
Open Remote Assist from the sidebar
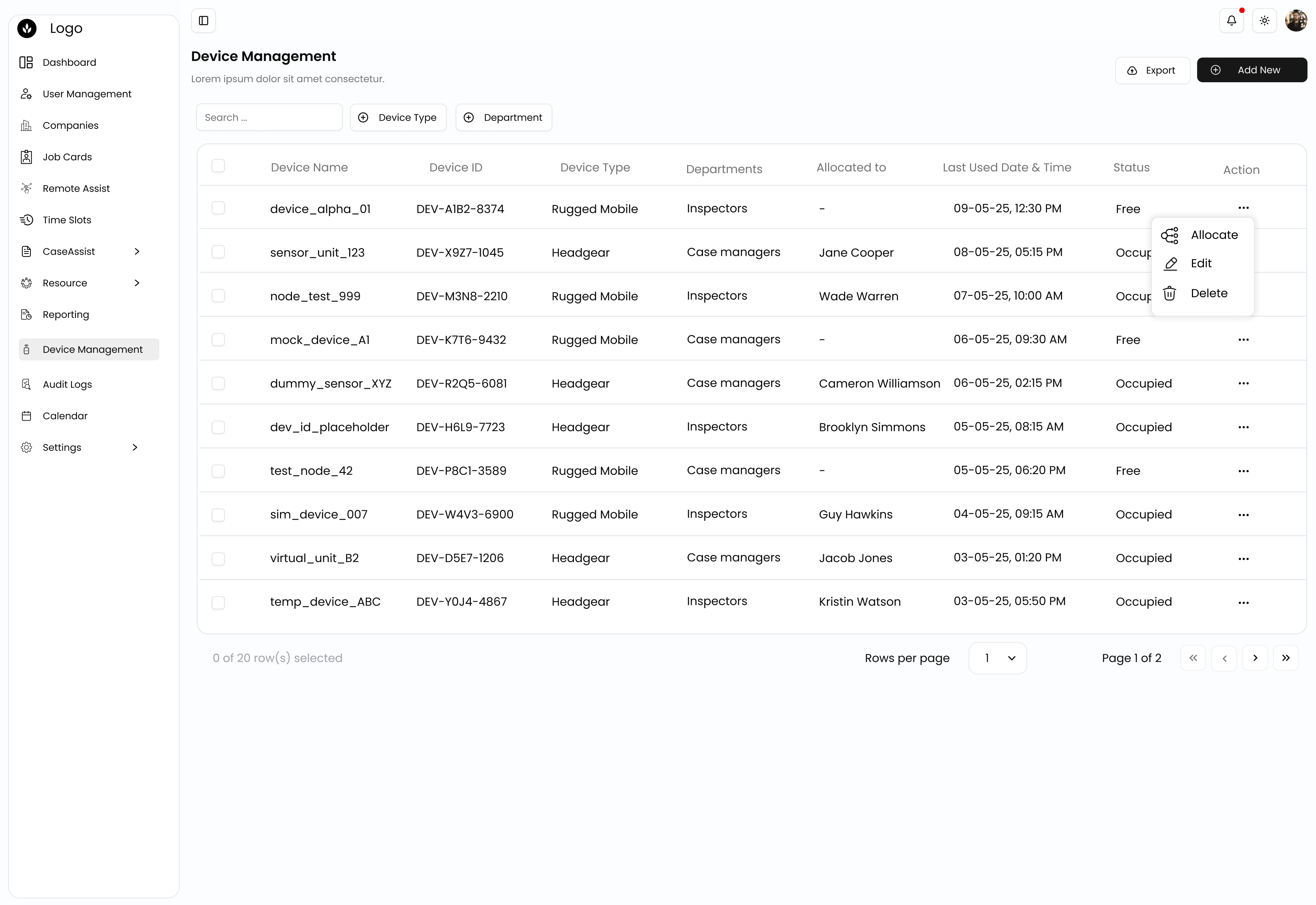pos(76,188)
